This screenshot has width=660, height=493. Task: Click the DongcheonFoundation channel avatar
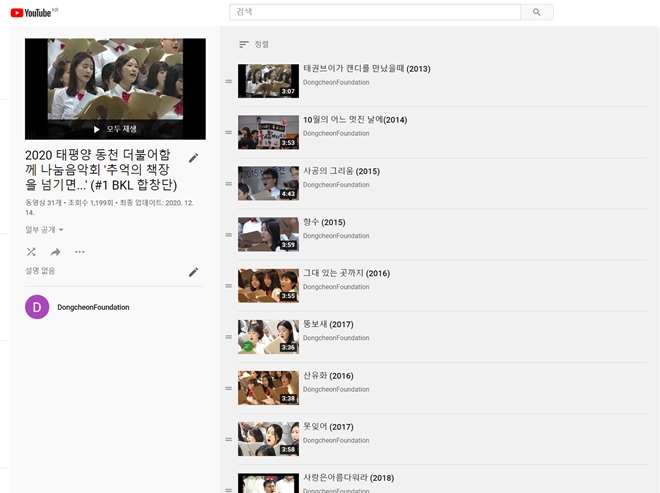coord(37,307)
